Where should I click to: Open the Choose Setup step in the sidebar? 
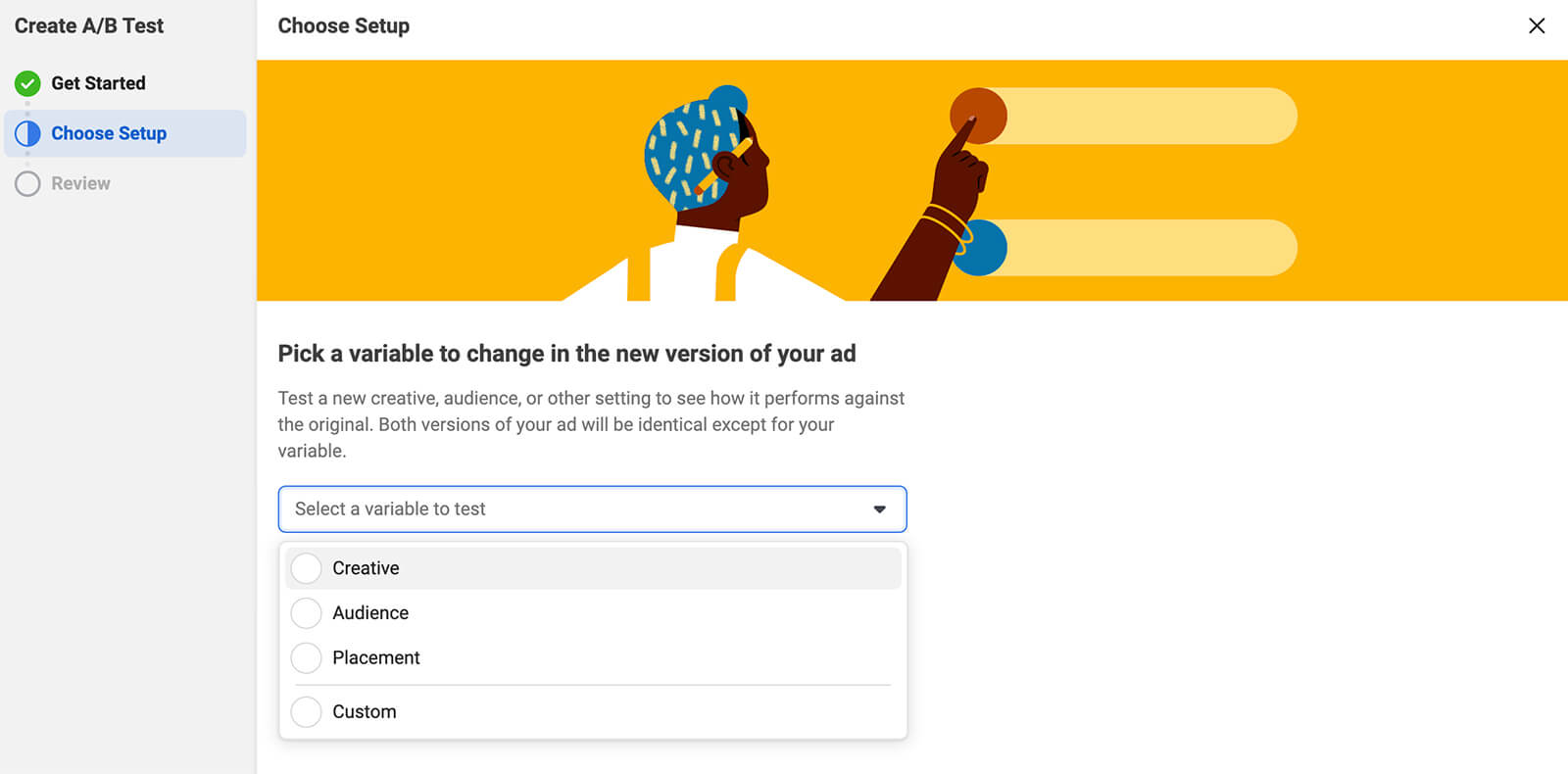pyautogui.click(x=110, y=132)
